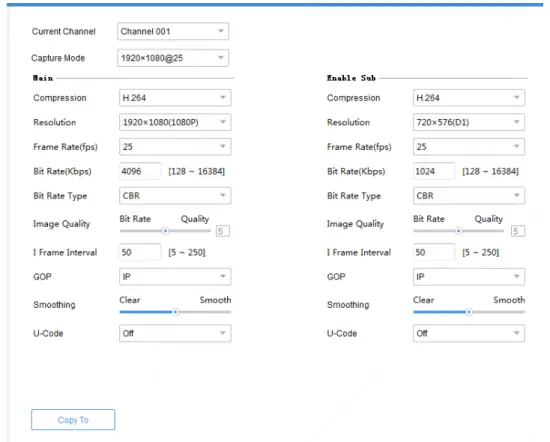Expand Sub stream Compression dropdown
This screenshot has width=550, height=442.
click(x=469, y=98)
